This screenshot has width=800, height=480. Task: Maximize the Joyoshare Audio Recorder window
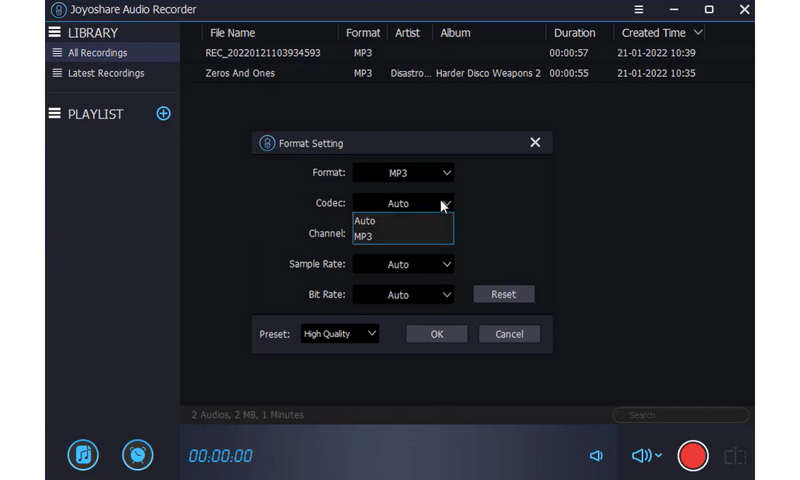pos(709,9)
